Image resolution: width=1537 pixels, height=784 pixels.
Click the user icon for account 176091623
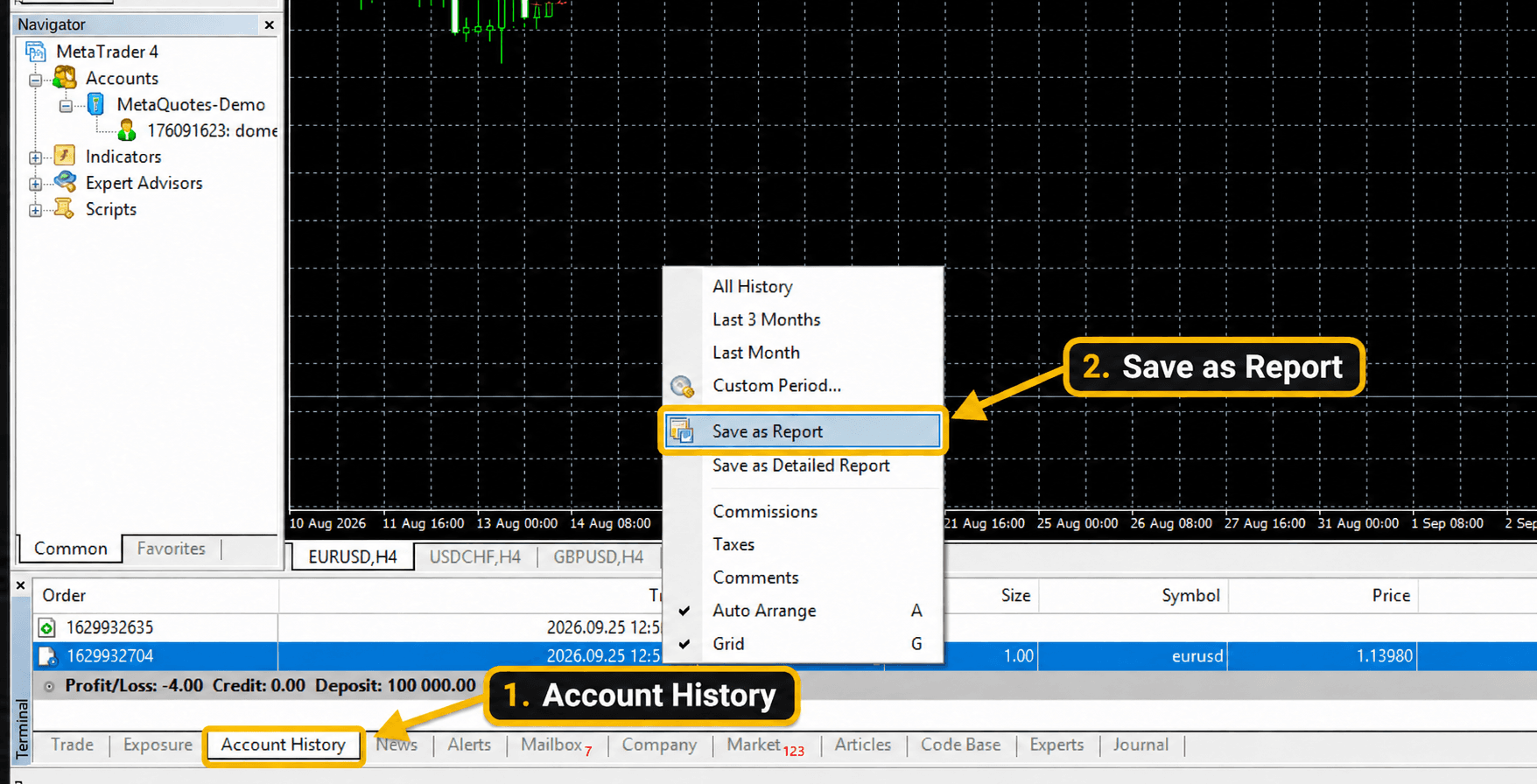pyautogui.click(x=127, y=130)
